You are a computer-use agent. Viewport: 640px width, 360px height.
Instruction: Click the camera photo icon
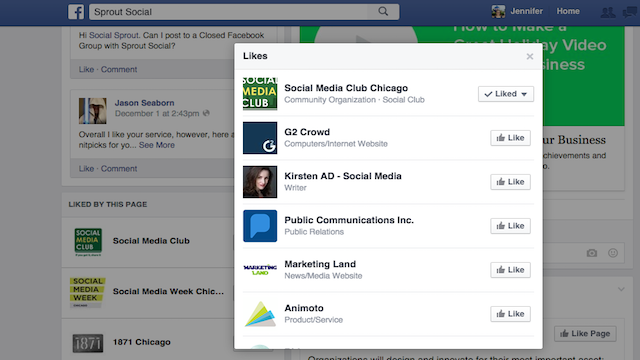pos(592,253)
